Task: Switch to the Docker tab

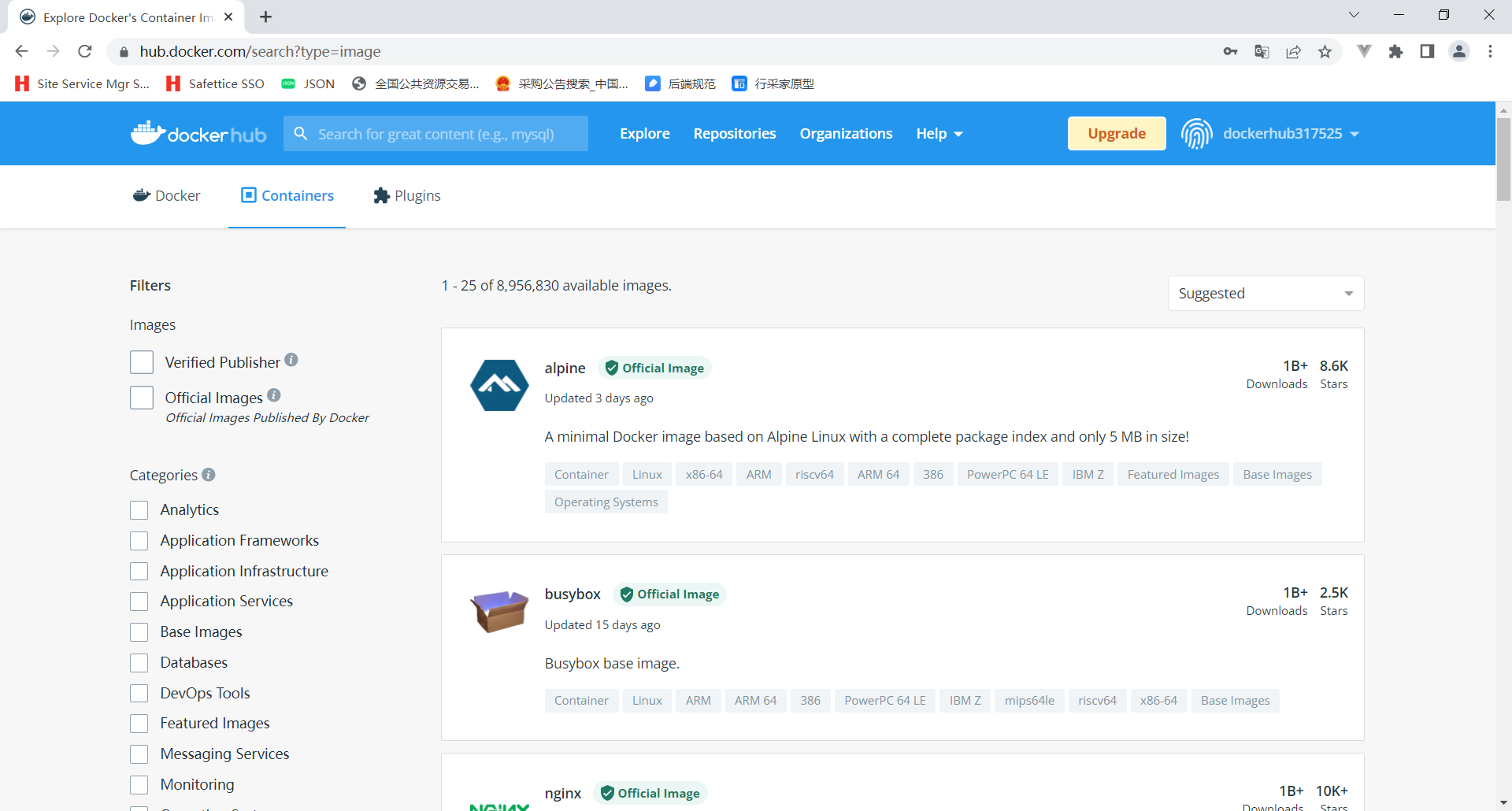Action: (x=167, y=195)
